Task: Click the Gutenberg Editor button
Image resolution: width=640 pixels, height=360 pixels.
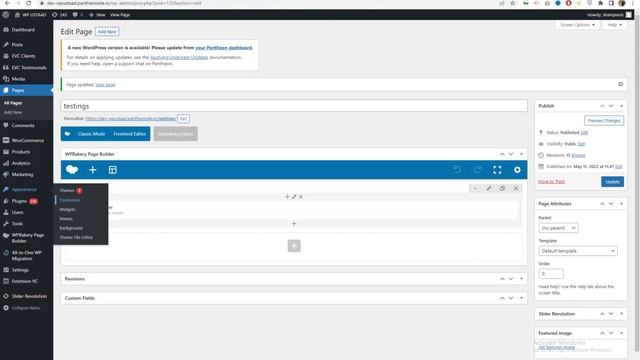Action: pyautogui.click(x=176, y=134)
